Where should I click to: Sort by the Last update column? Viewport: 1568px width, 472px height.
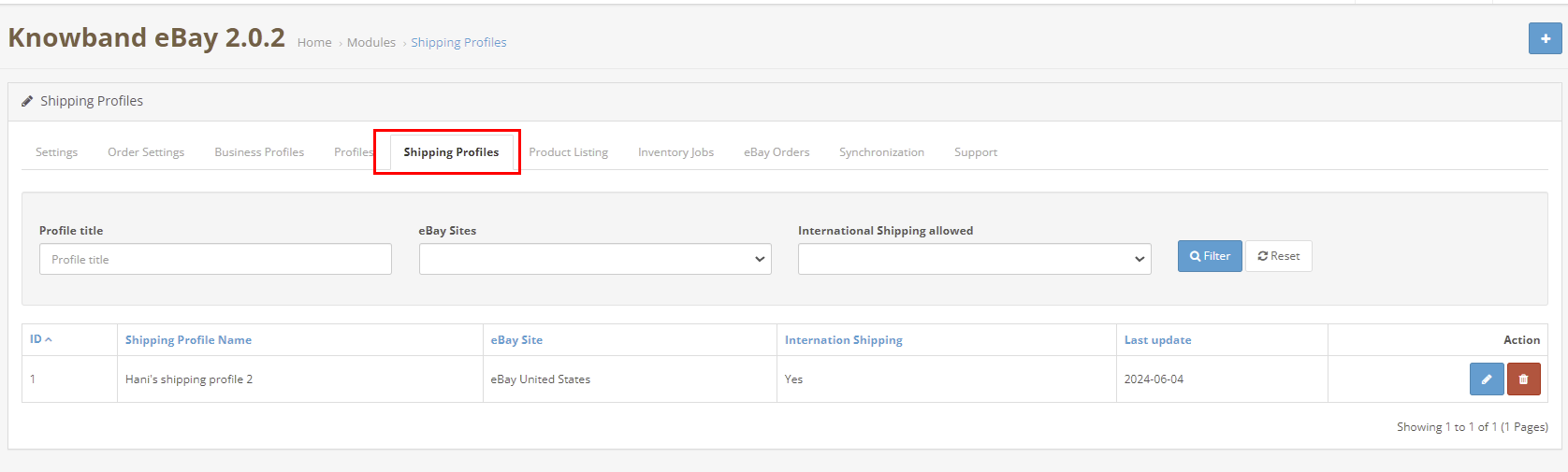pos(1157,340)
